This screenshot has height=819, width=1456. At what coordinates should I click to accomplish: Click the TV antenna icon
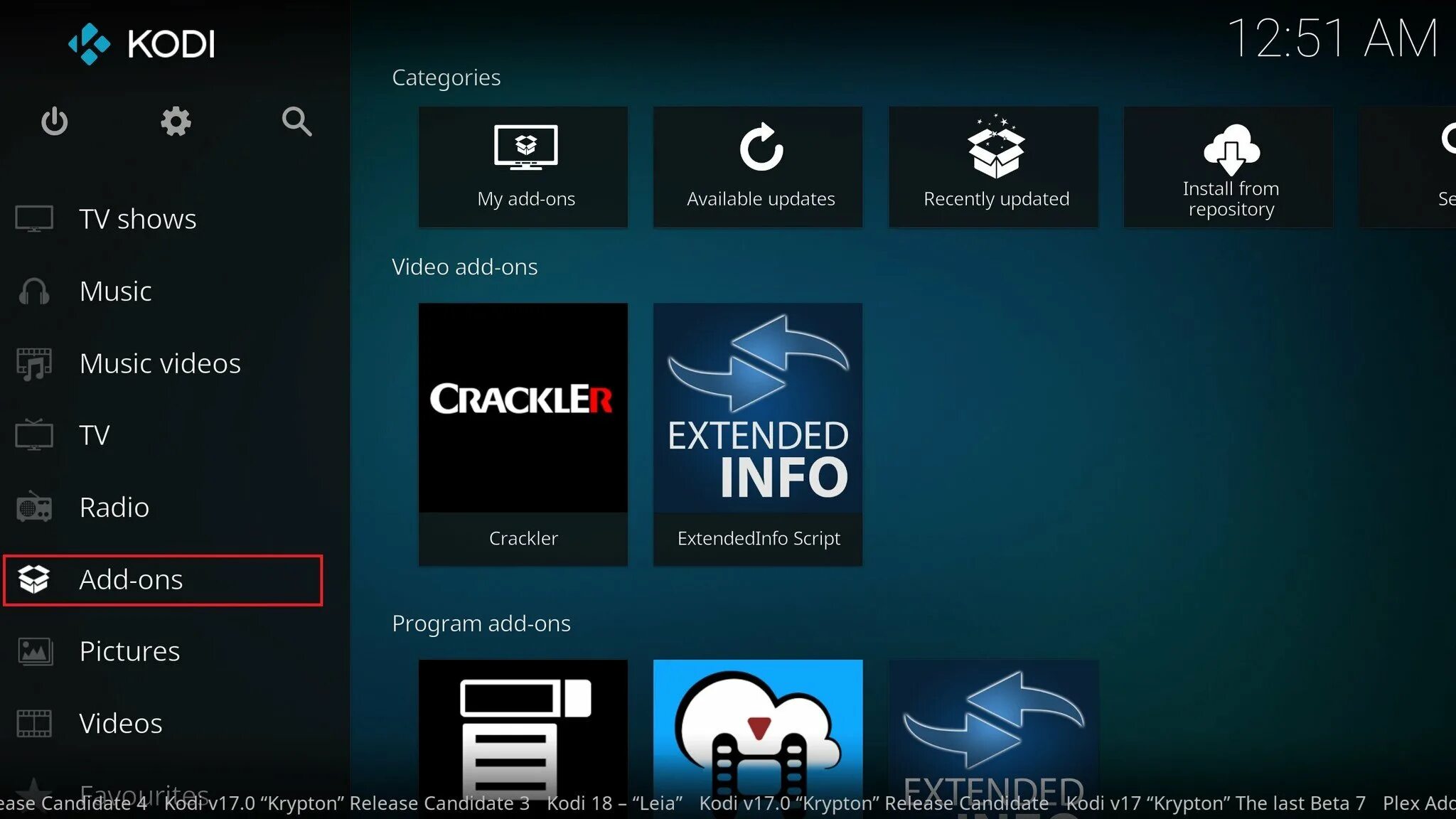[34, 434]
